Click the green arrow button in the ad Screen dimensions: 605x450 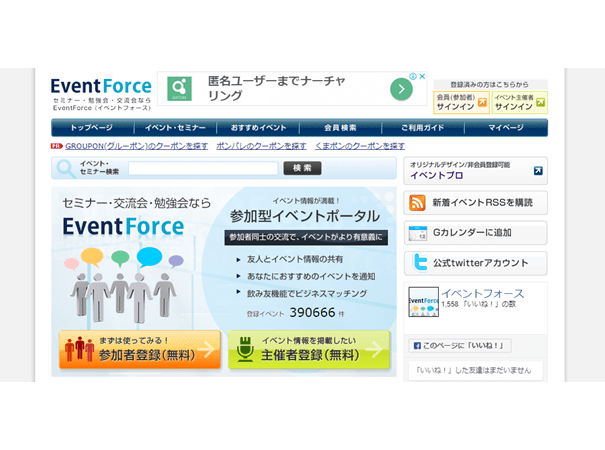point(400,89)
